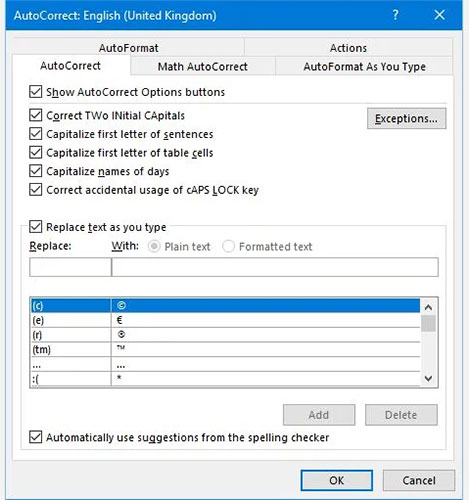Uncheck Show AutoCorrect Options buttons
The height and width of the screenshot is (500, 469).
tap(36, 92)
